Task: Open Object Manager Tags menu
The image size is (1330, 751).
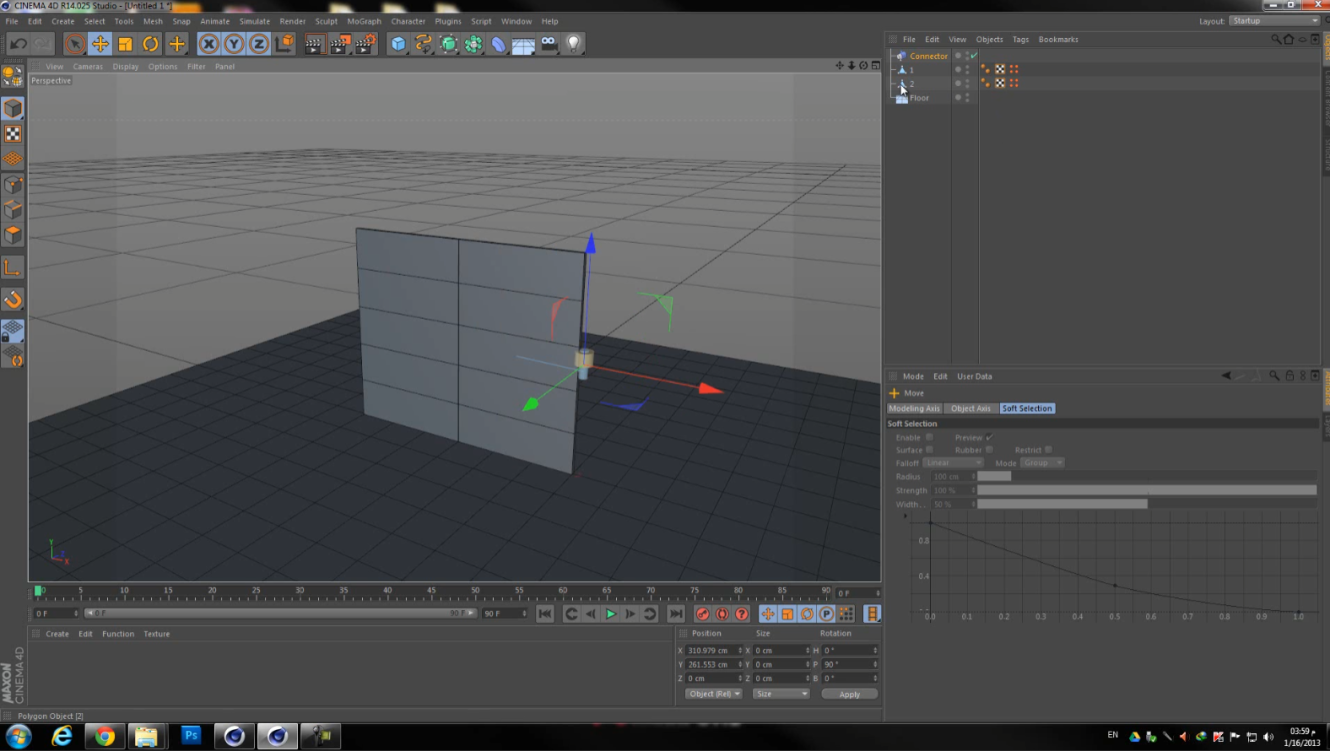Action: click(1020, 40)
